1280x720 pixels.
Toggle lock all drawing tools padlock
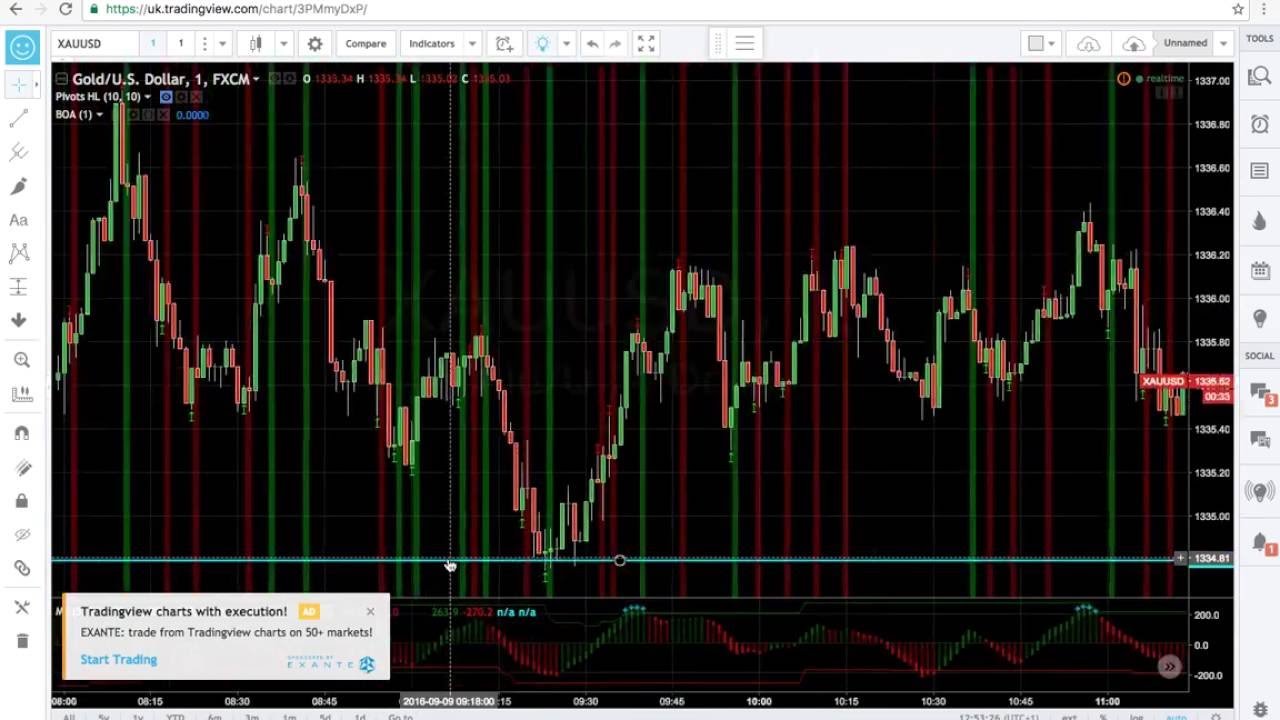click(x=22, y=501)
